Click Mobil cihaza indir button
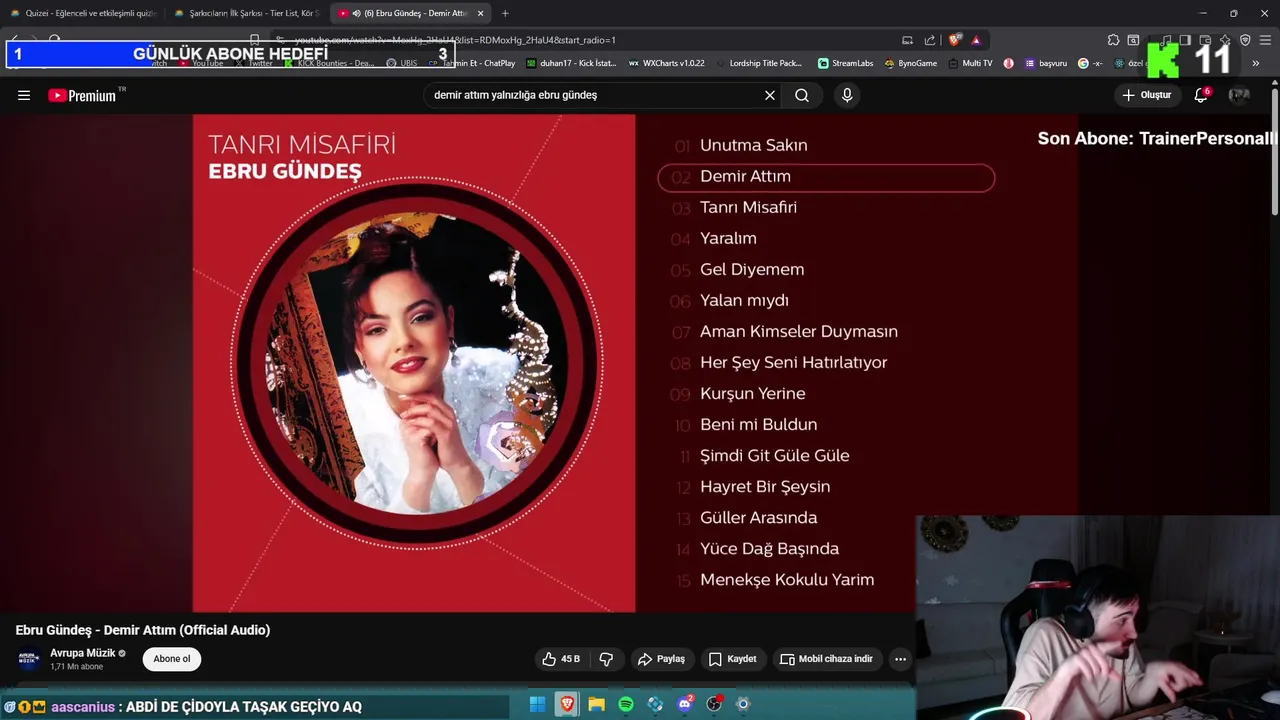This screenshot has height=720, width=1280. (826, 659)
